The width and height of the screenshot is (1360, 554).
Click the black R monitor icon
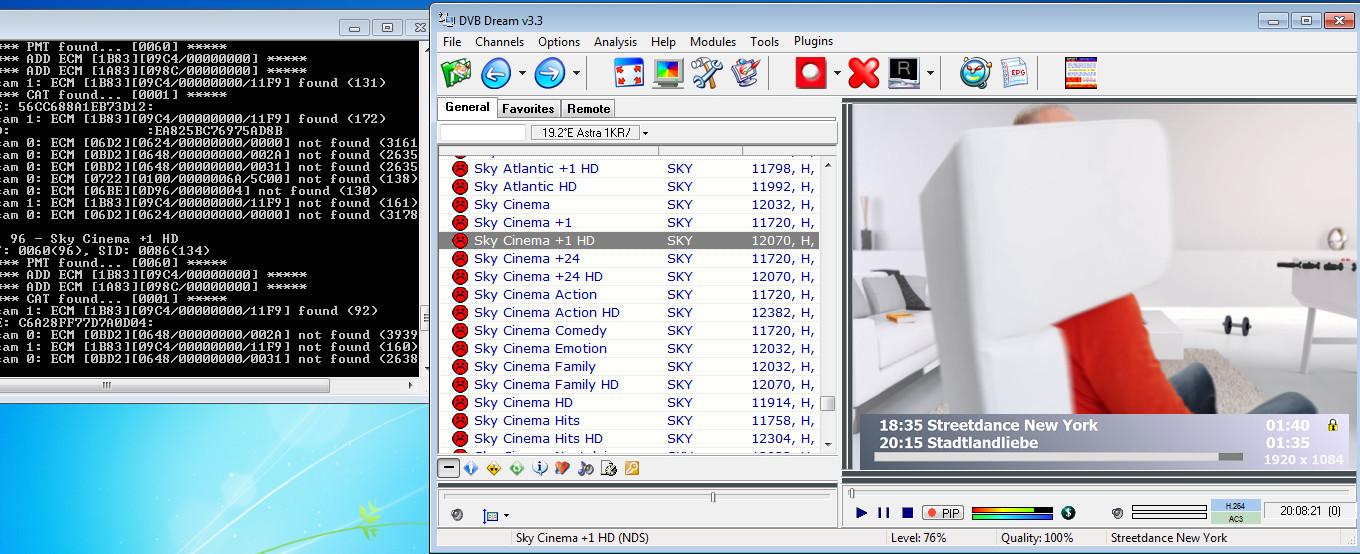(904, 73)
